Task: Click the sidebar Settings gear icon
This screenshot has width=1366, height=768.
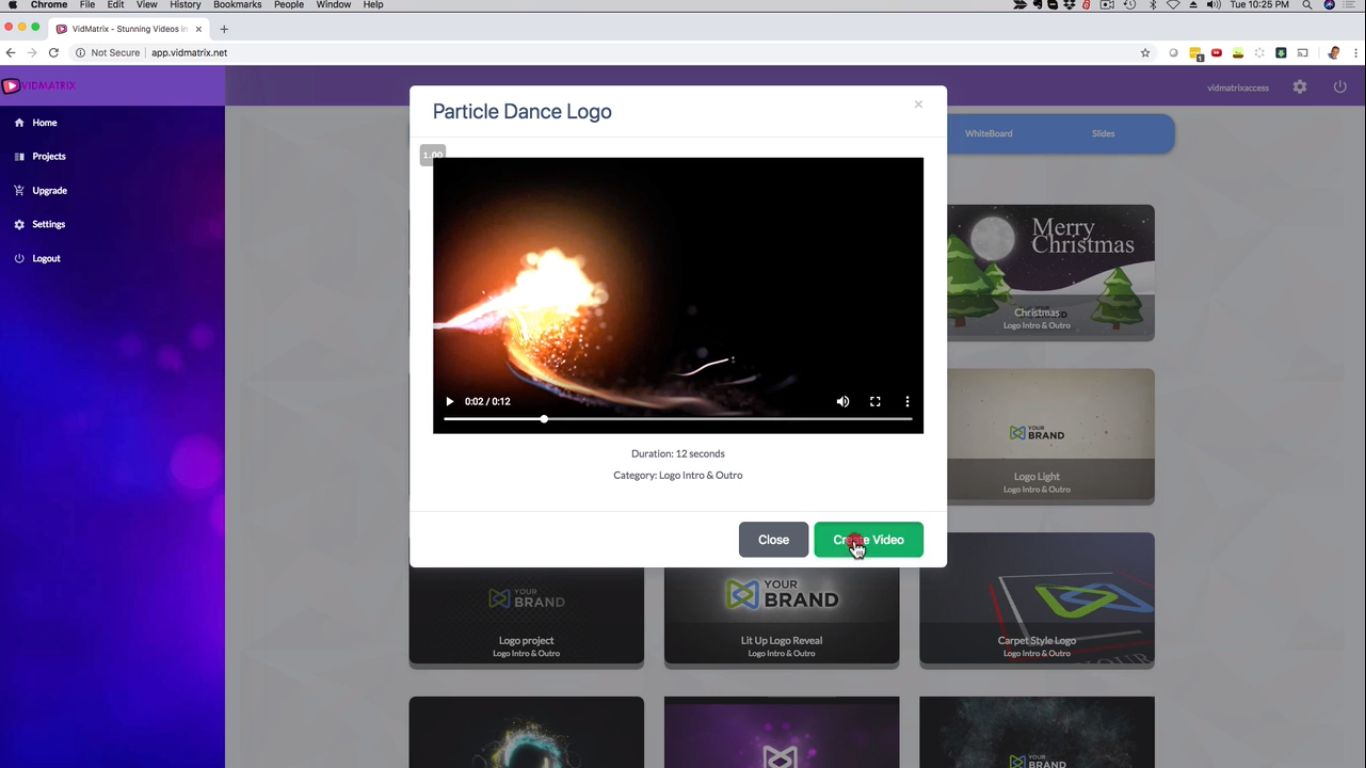Action: click(x=19, y=225)
